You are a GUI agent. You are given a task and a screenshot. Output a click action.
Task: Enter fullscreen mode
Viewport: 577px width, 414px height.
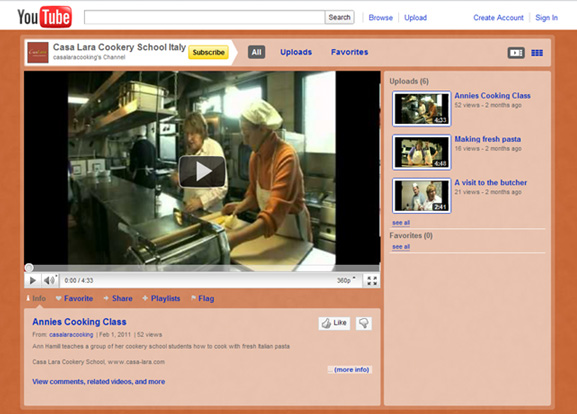click(372, 281)
